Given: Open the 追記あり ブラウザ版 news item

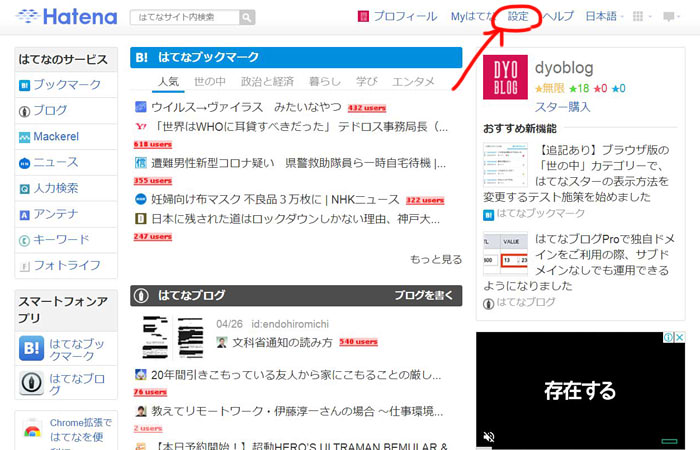Looking at the screenshot, I should (576, 173).
